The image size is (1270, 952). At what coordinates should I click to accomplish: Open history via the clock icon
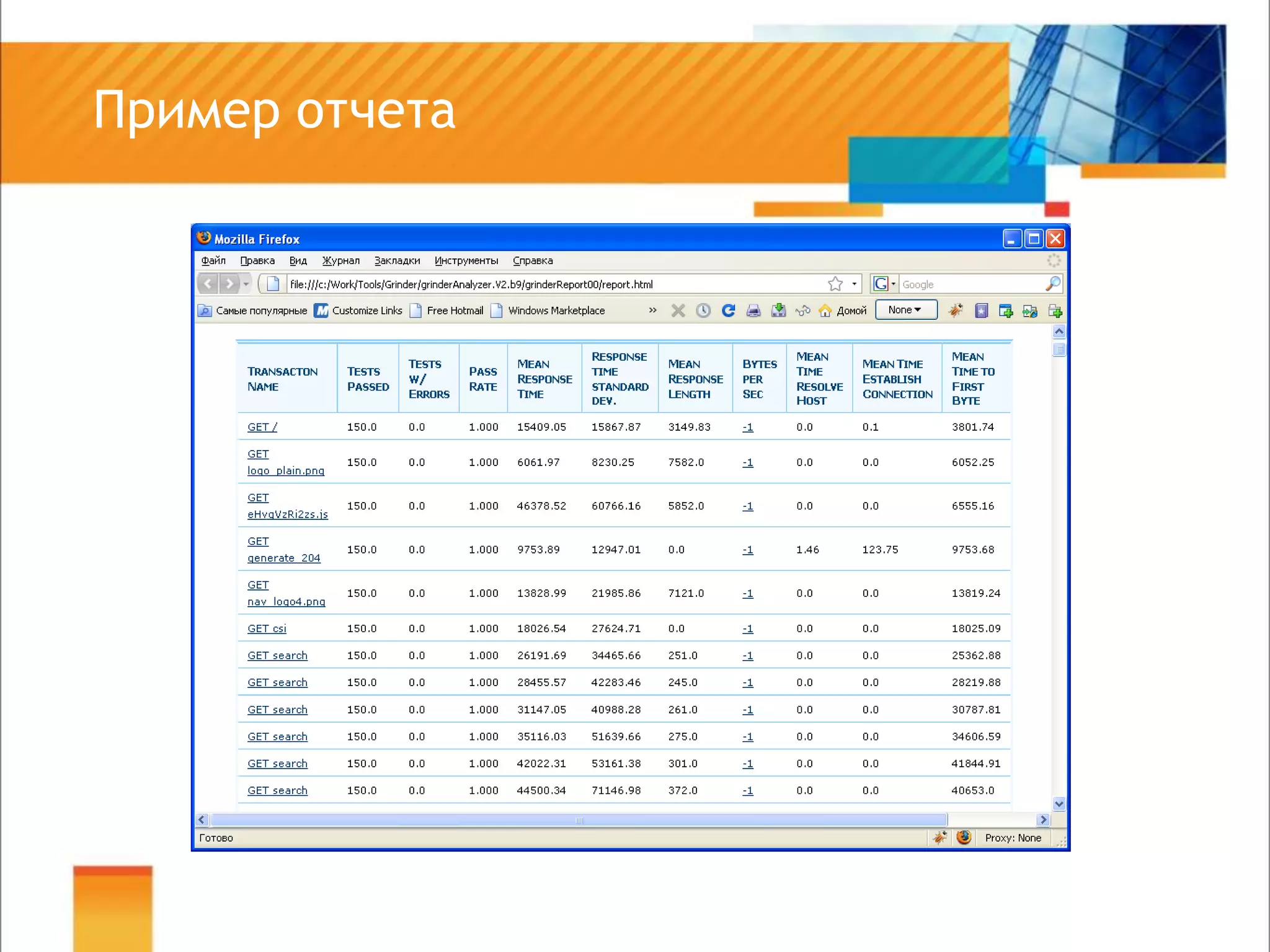tap(703, 311)
